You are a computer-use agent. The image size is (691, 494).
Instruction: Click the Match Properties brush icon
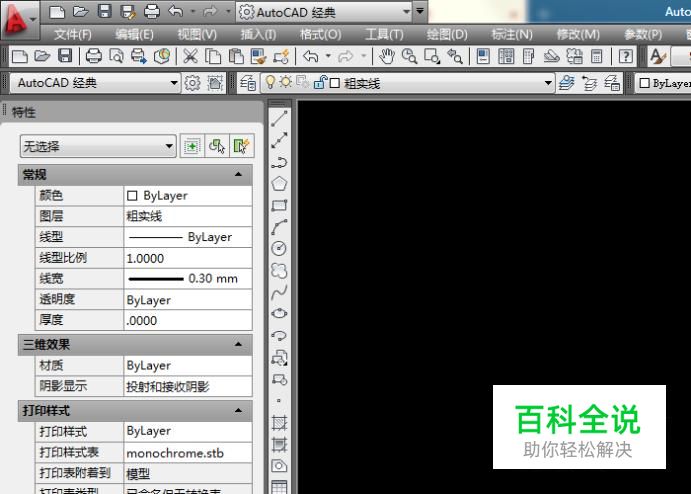coord(258,56)
